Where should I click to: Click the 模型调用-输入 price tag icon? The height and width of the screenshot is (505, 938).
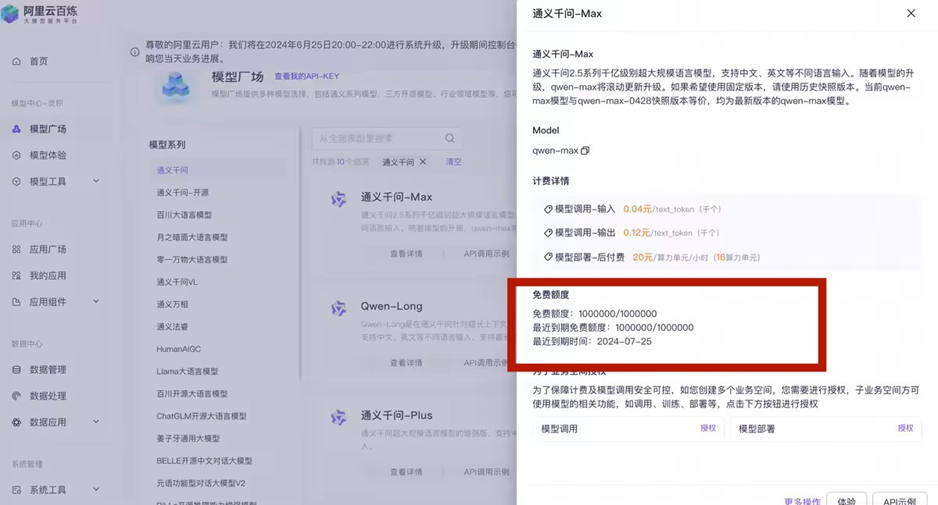point(547,209)
